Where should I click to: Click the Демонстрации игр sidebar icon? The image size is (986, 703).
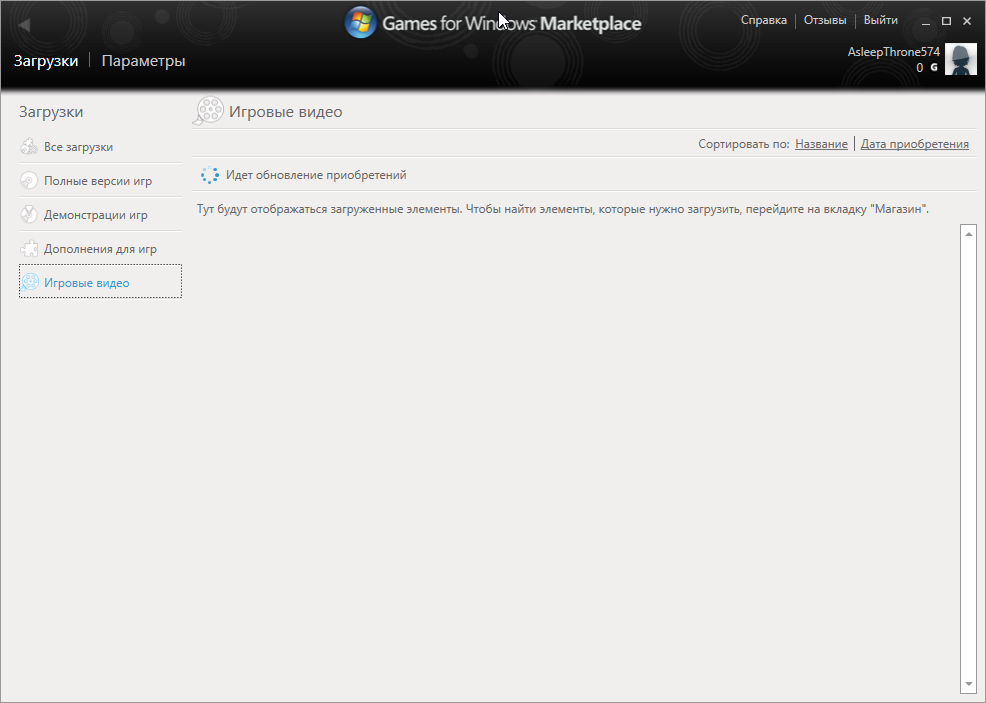pyautogui.click(x=29, y=214)
